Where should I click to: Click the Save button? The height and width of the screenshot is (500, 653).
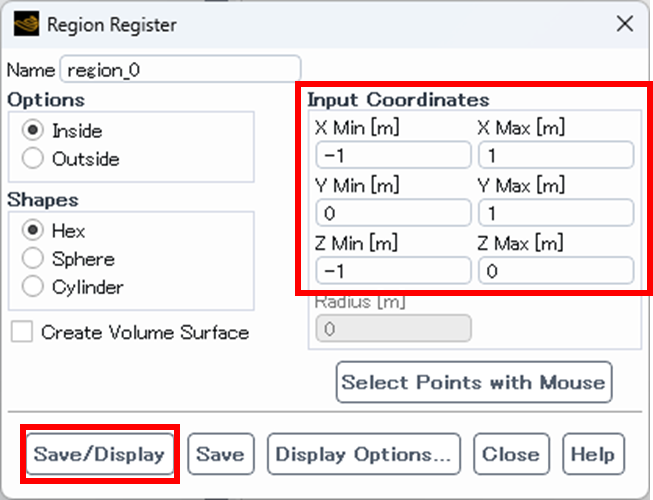pyautogui.click(x=221, y=454)
